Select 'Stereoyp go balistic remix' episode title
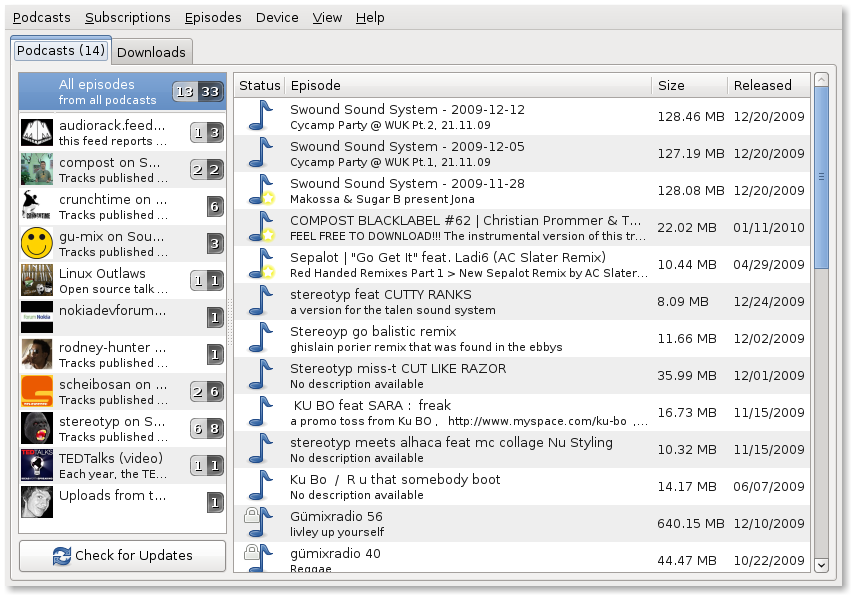Screen dimensions: 851x595 [373, 331]
